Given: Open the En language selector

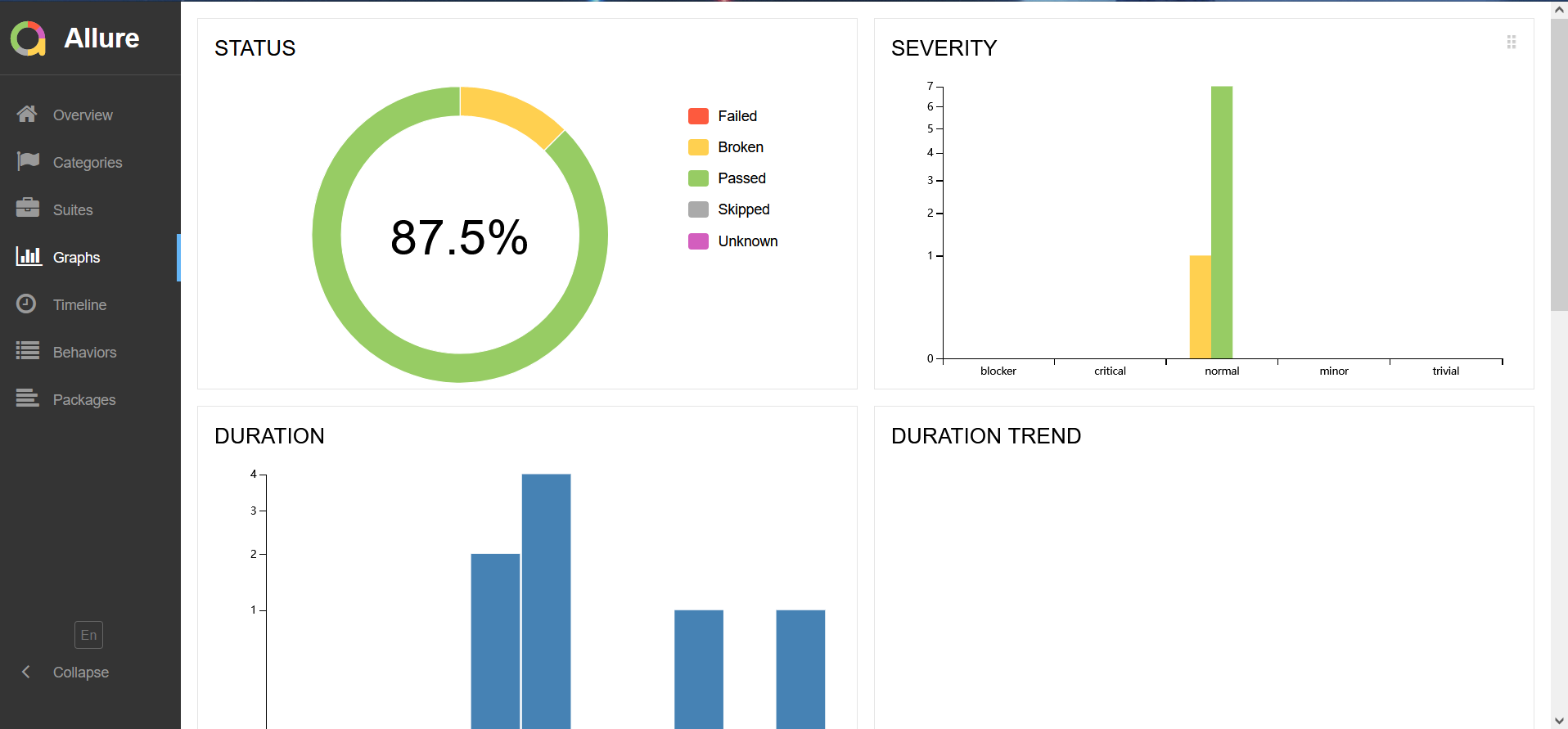Looking at the screenshot, I should 88,635.
